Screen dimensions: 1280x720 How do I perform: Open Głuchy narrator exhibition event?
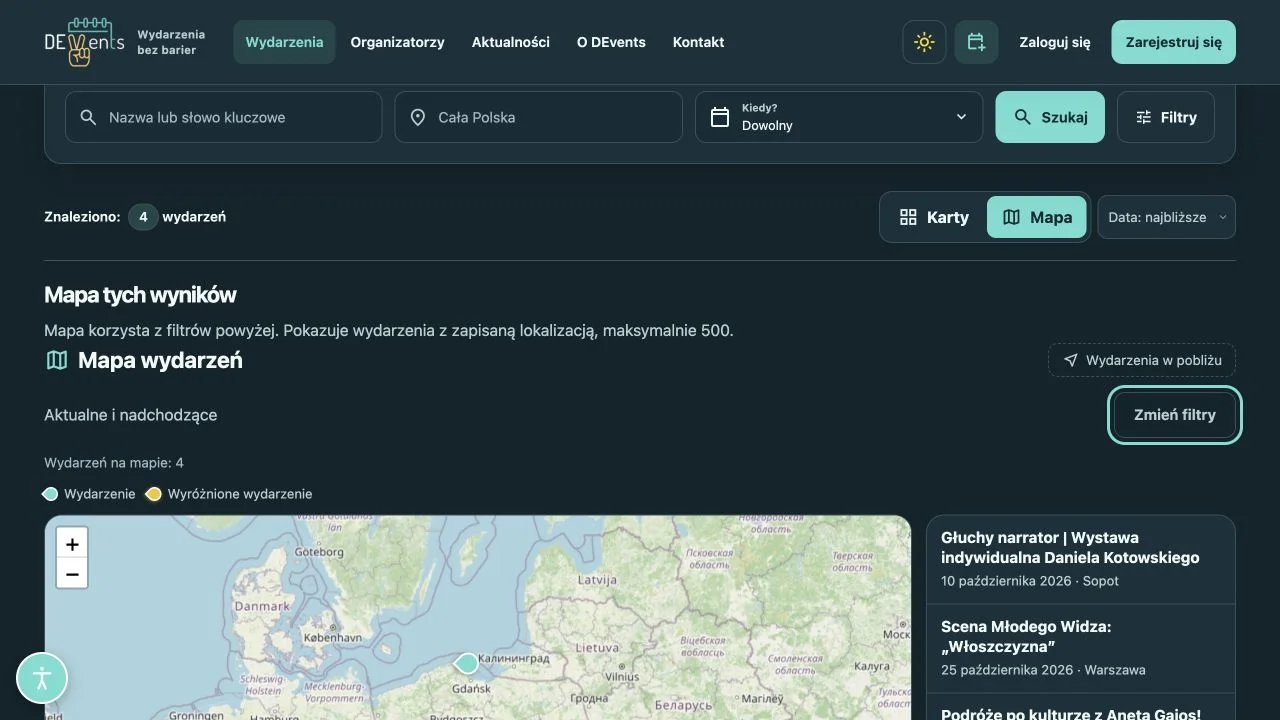click(1081, 559)
